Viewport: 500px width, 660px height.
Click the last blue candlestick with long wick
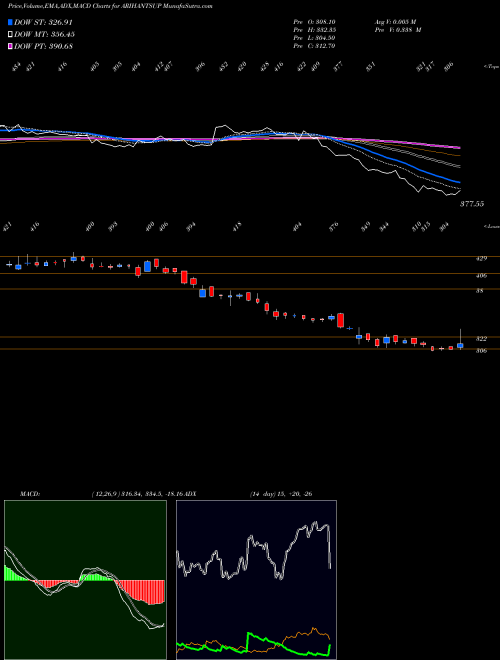(x=460, y=345)
